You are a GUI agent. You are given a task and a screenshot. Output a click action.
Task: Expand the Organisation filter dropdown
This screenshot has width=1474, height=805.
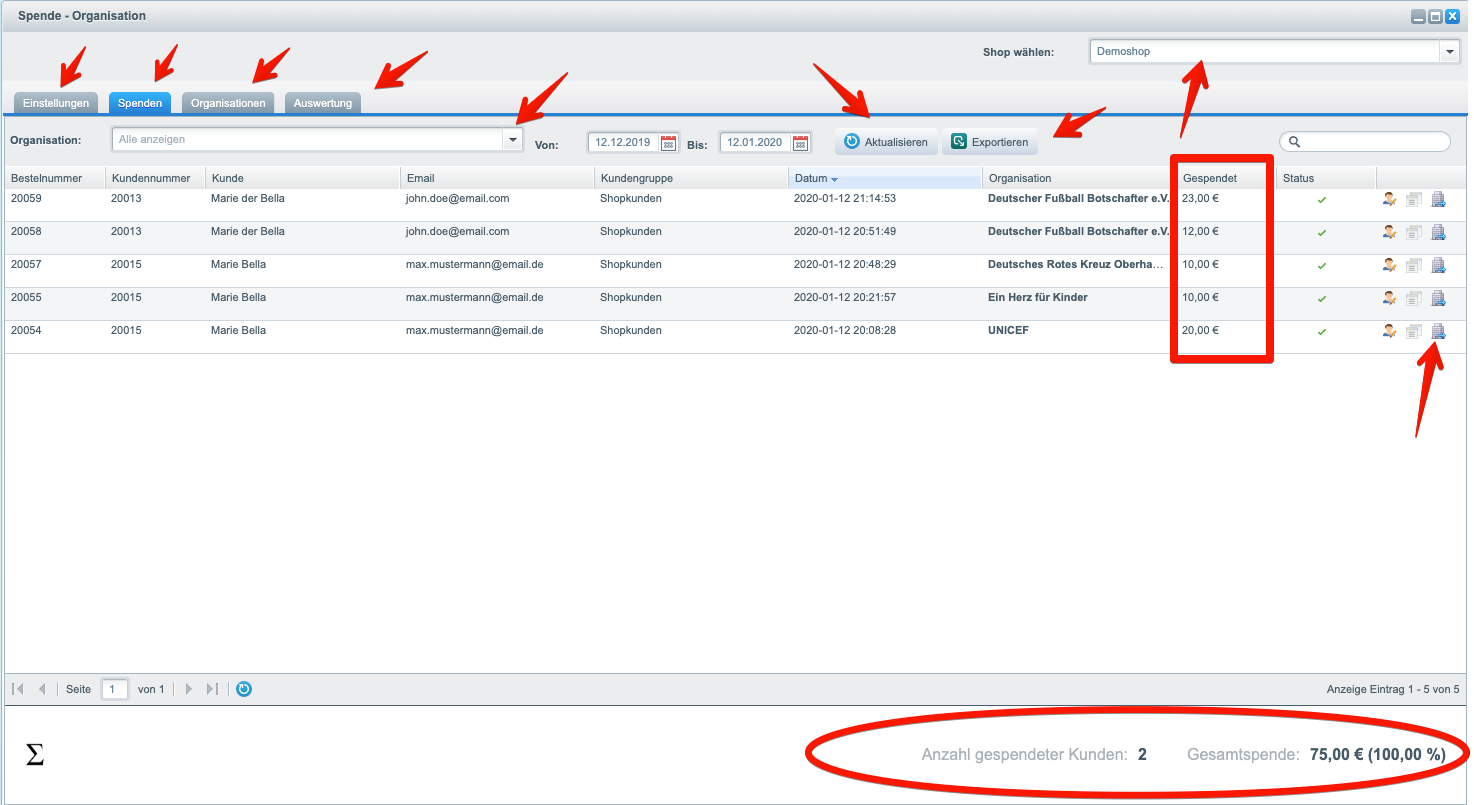click(x=513, y=140)
